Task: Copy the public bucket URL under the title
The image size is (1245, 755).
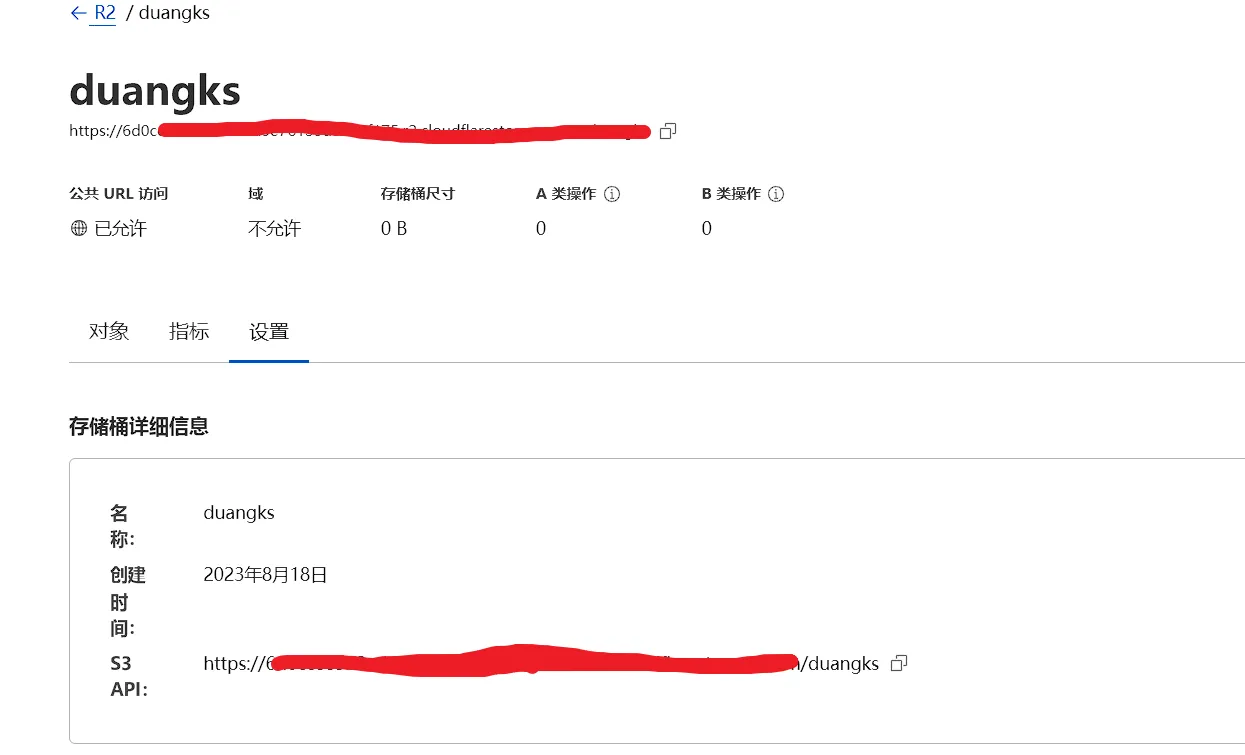Action: [x=668, y=131]
